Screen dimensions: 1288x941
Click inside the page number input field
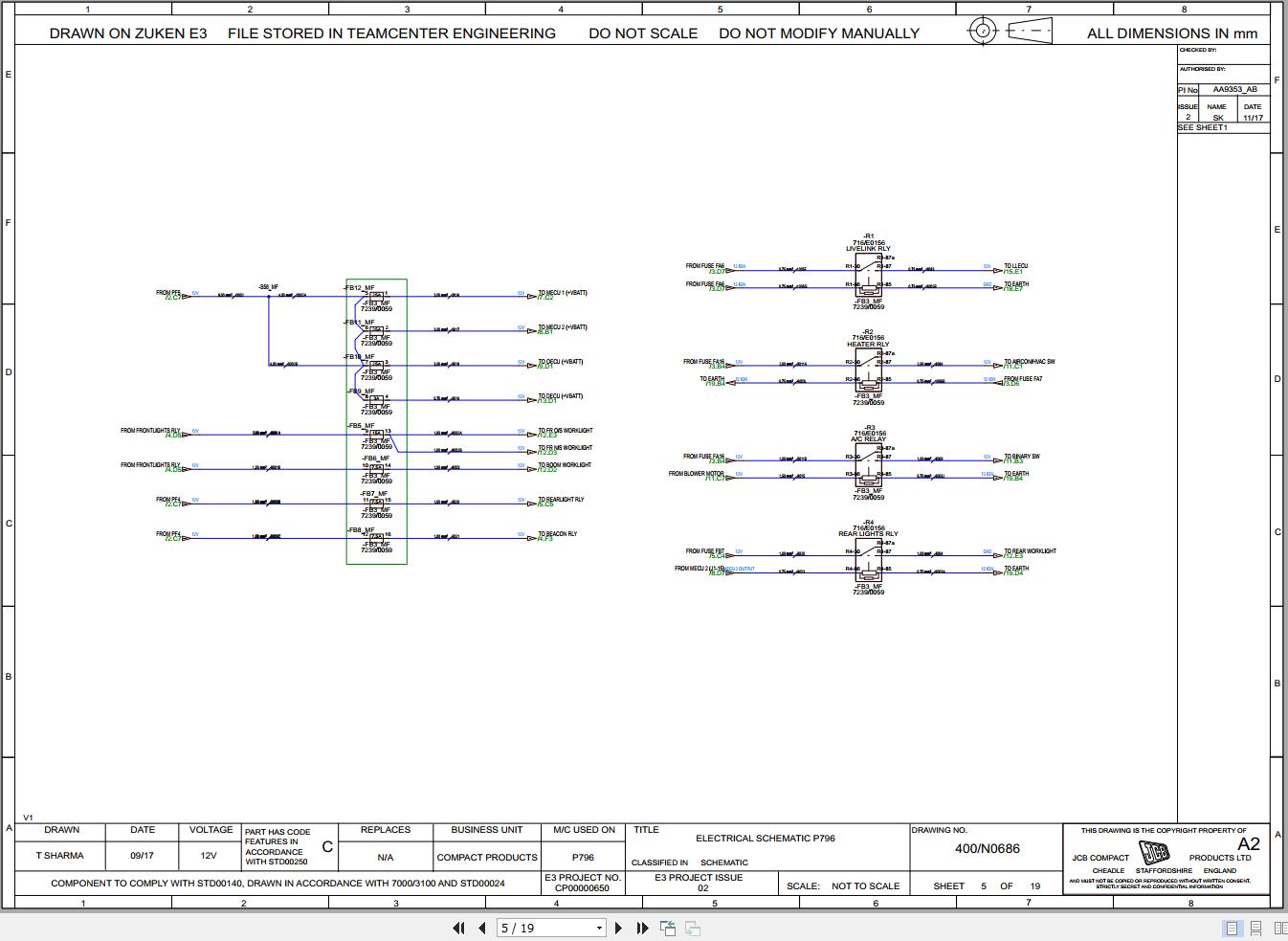pos(536,928)
